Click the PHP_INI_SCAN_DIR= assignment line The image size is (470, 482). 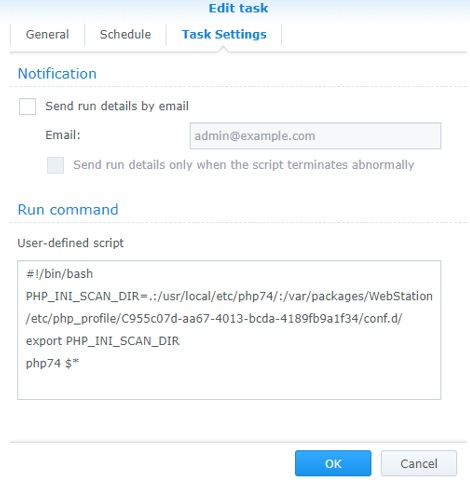pyautogui.click(x=229, y=296)
